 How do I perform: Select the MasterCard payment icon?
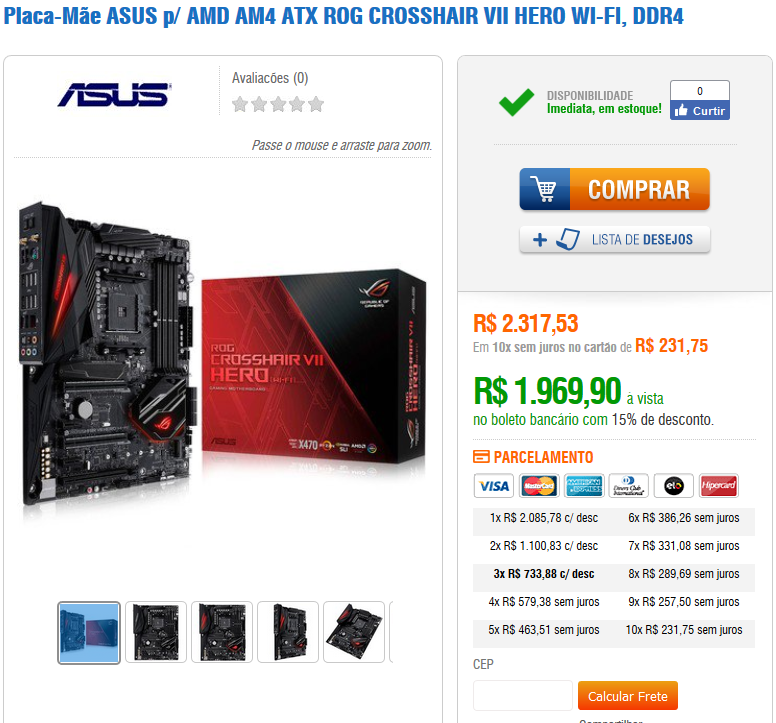pos(539,486)
